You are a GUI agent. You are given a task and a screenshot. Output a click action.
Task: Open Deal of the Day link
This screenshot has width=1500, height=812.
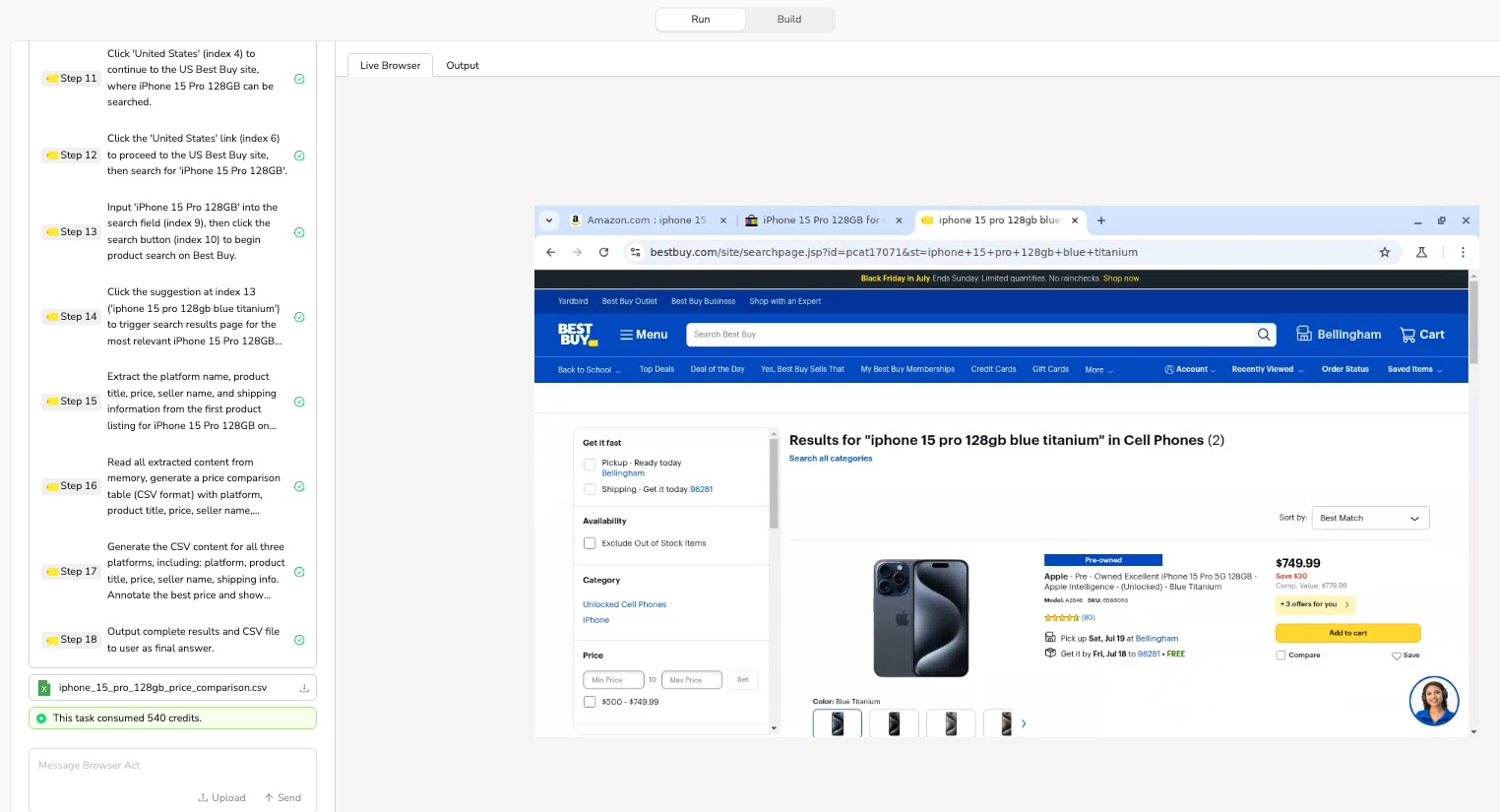[718, 369]
